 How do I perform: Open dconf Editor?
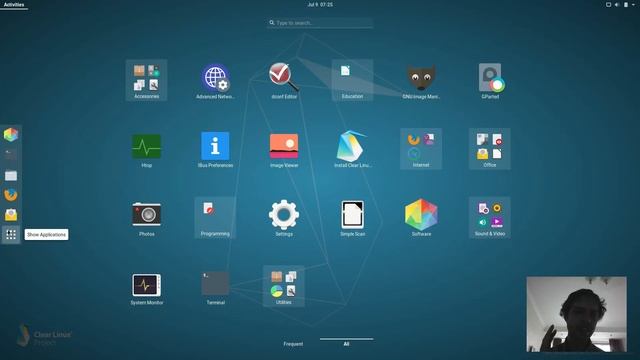coord(284,80)
